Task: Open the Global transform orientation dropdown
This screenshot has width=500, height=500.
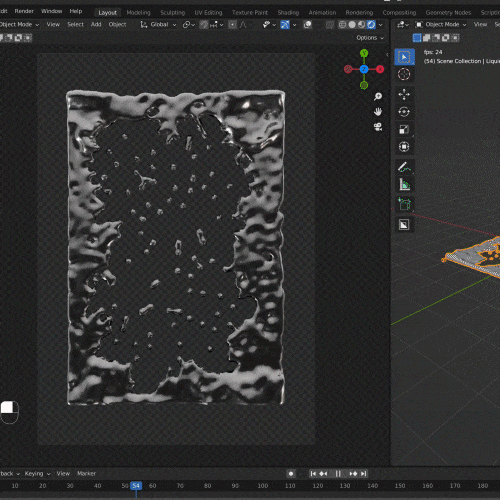Action: (x=158, y=25)
